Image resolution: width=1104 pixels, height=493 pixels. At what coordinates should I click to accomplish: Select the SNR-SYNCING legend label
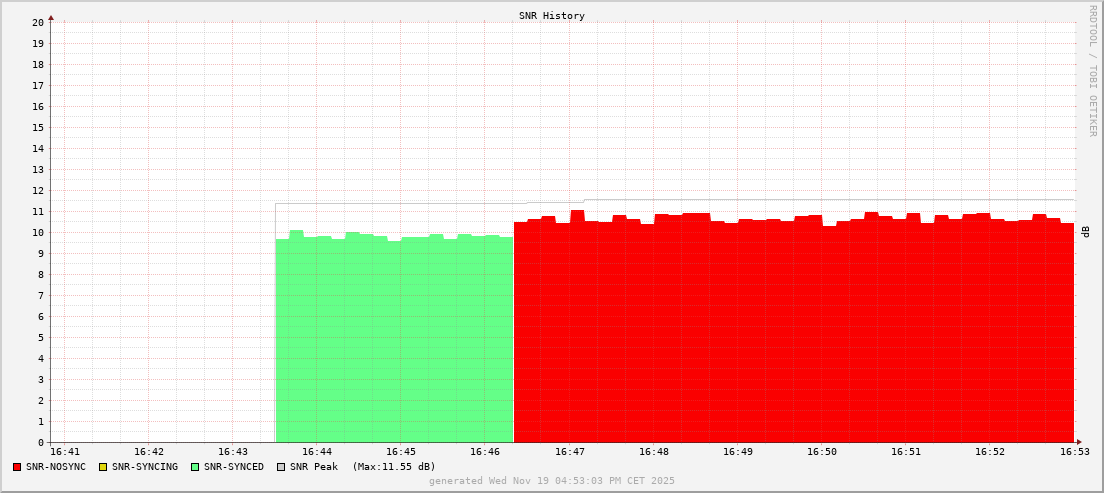144,467
